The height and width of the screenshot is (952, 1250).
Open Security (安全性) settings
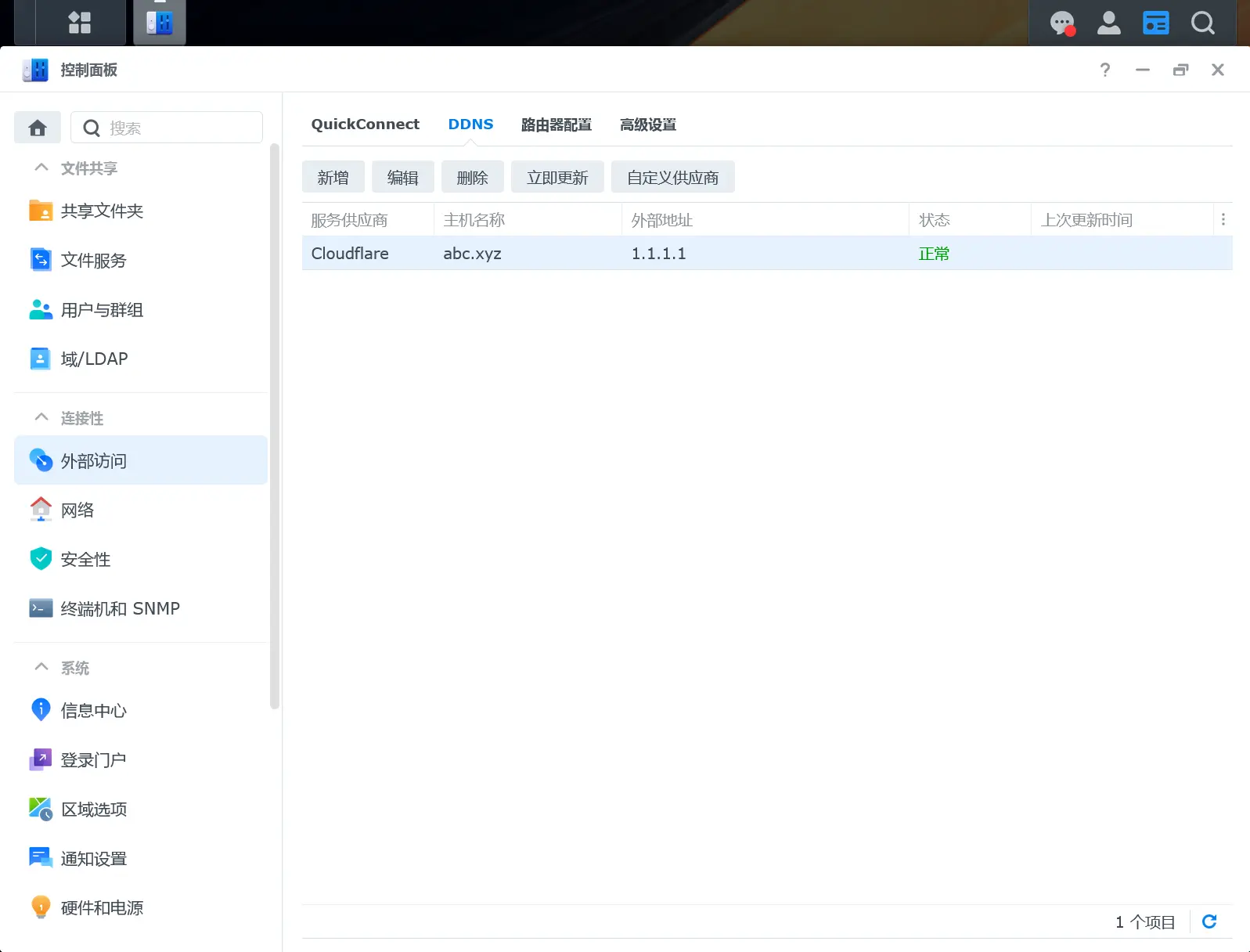click(141, 559)
